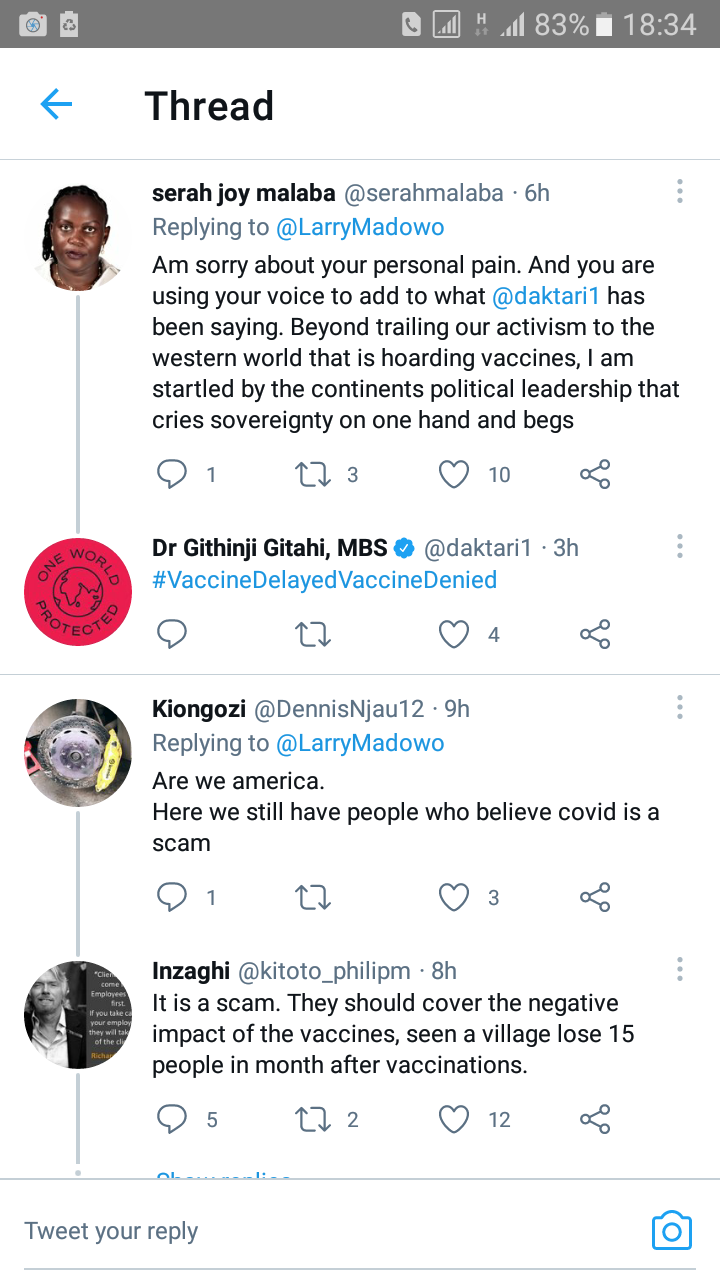
Task: Go back using the arrow icon
Action: pos(56,104)
